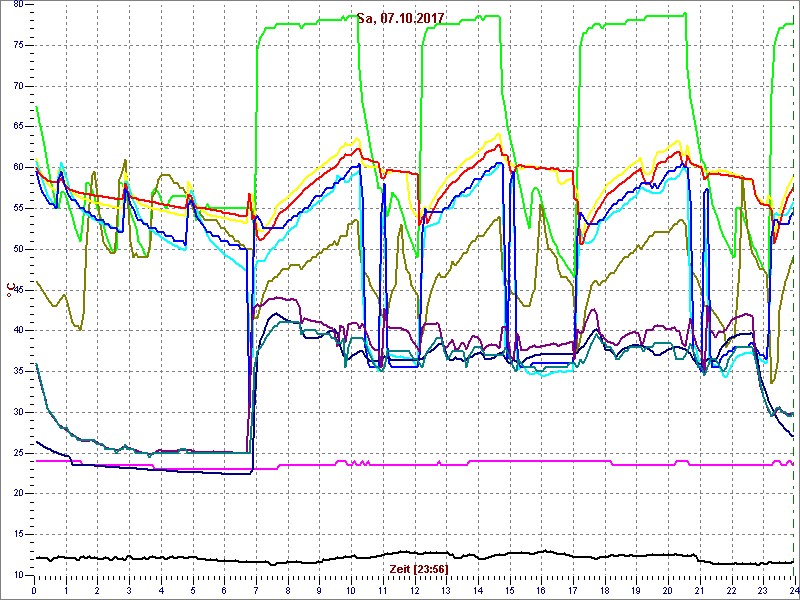Screen dimensions: 800x600
Task: Click the 50 label on temperature axis
Action: pos(16,249)
